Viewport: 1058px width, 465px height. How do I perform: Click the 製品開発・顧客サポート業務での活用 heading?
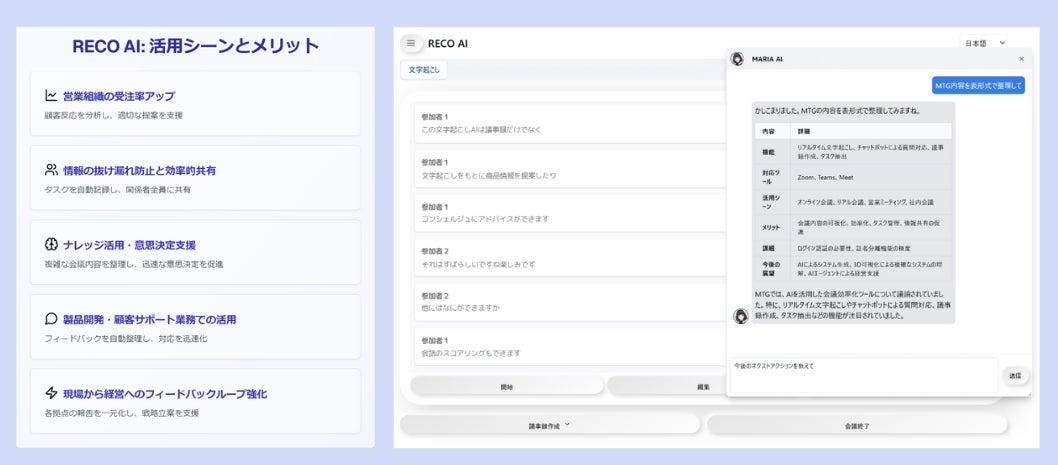[150, 319]
